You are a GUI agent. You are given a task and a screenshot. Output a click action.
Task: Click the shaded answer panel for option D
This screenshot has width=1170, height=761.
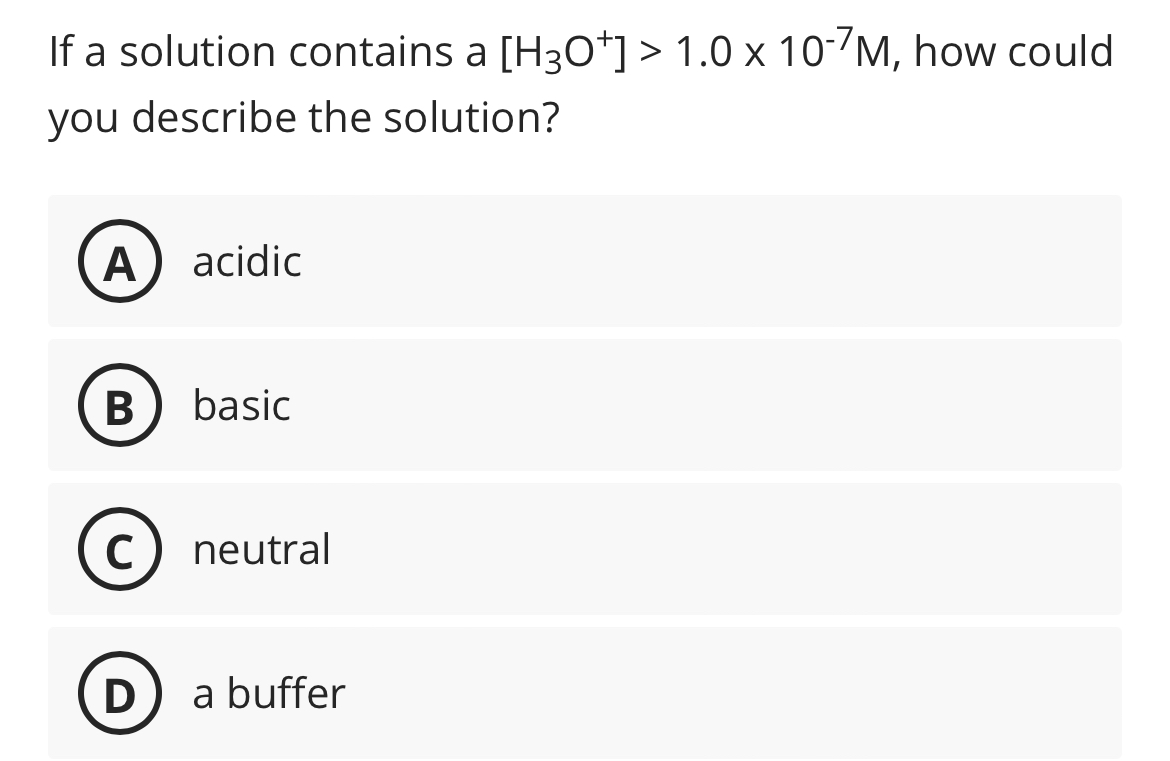tap(585, 693)
